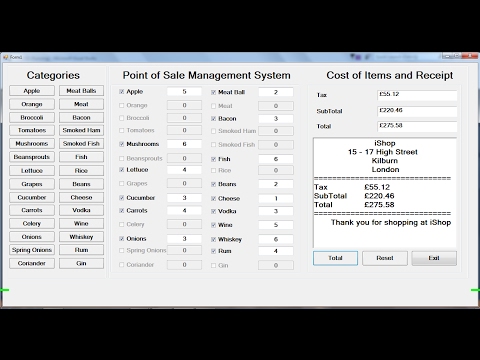
Task: Select the Rice category button
Action: [x=81, y=170]
